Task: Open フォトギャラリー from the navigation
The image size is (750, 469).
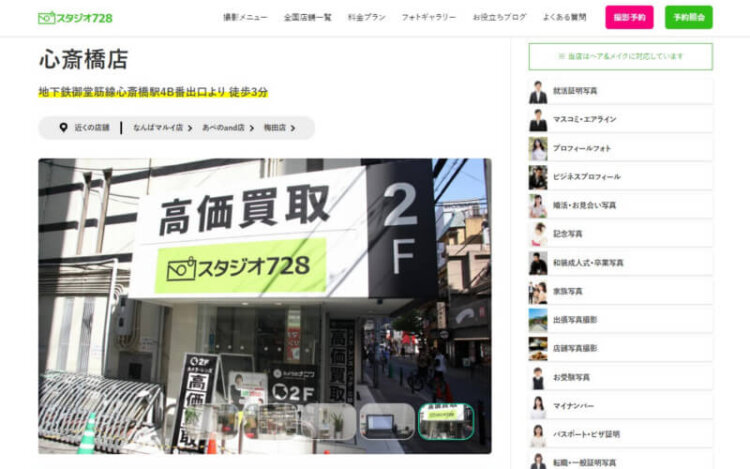Action: (429, 17)
